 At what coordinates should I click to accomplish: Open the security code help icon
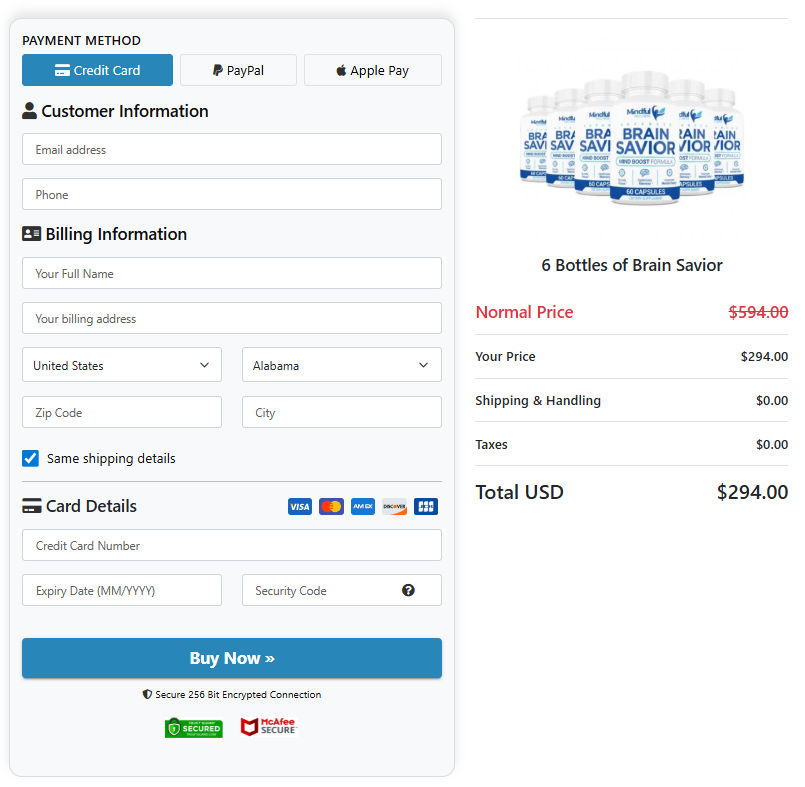408,590
